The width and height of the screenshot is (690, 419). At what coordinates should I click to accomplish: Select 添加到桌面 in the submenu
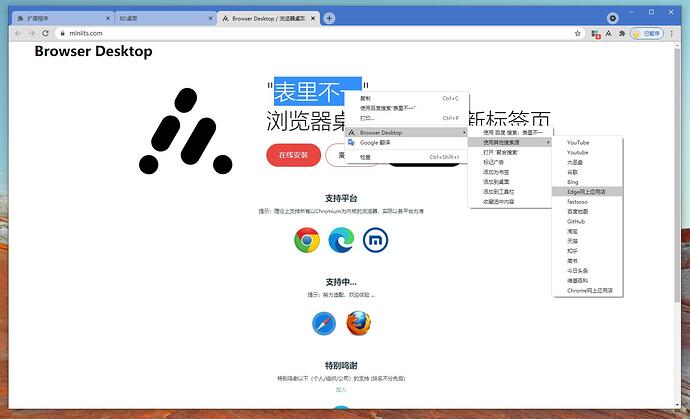510,182
